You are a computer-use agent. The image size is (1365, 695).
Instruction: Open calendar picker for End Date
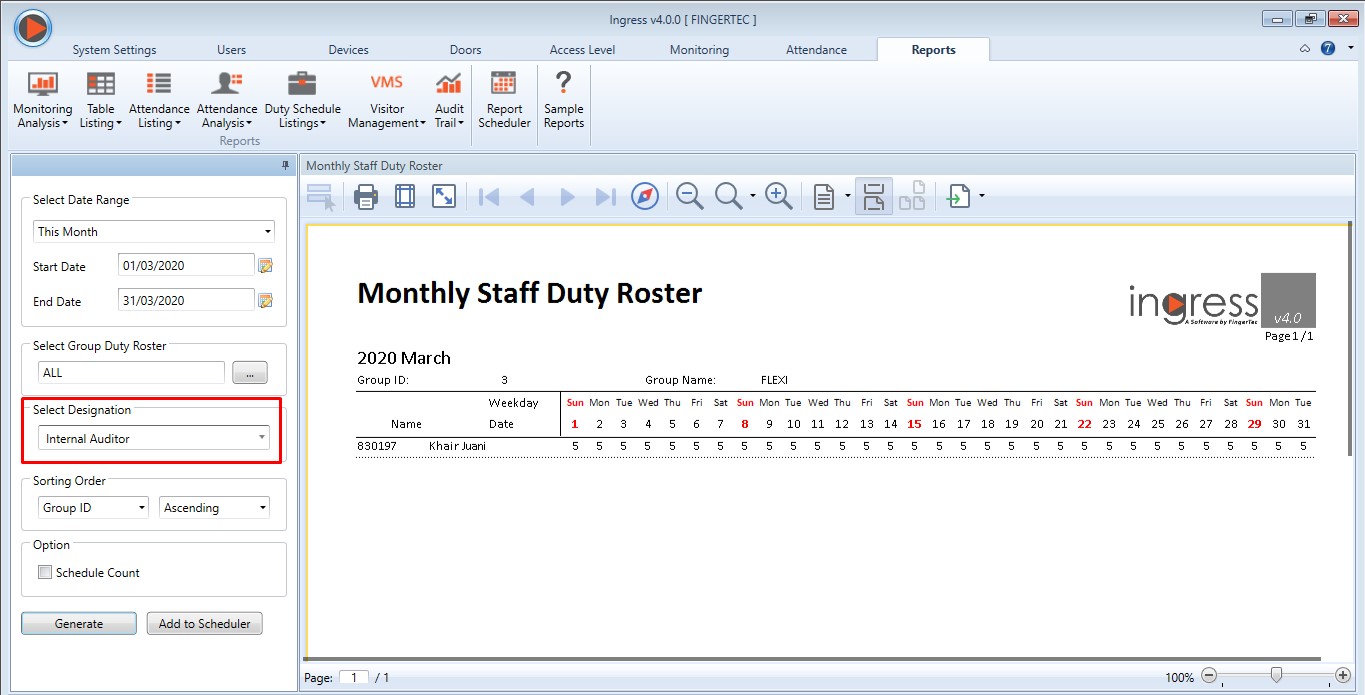(266, 300)
